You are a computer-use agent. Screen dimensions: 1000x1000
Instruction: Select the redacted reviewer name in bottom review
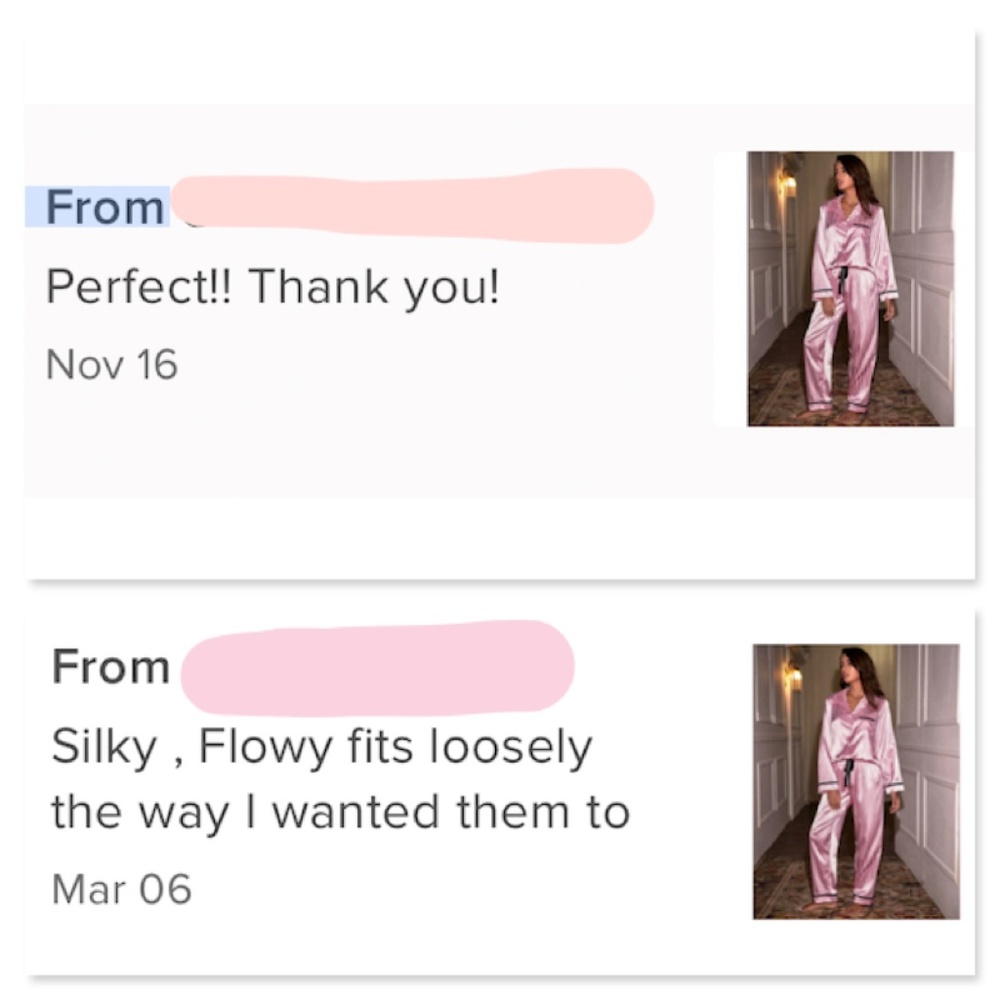[x=377, y=666]
